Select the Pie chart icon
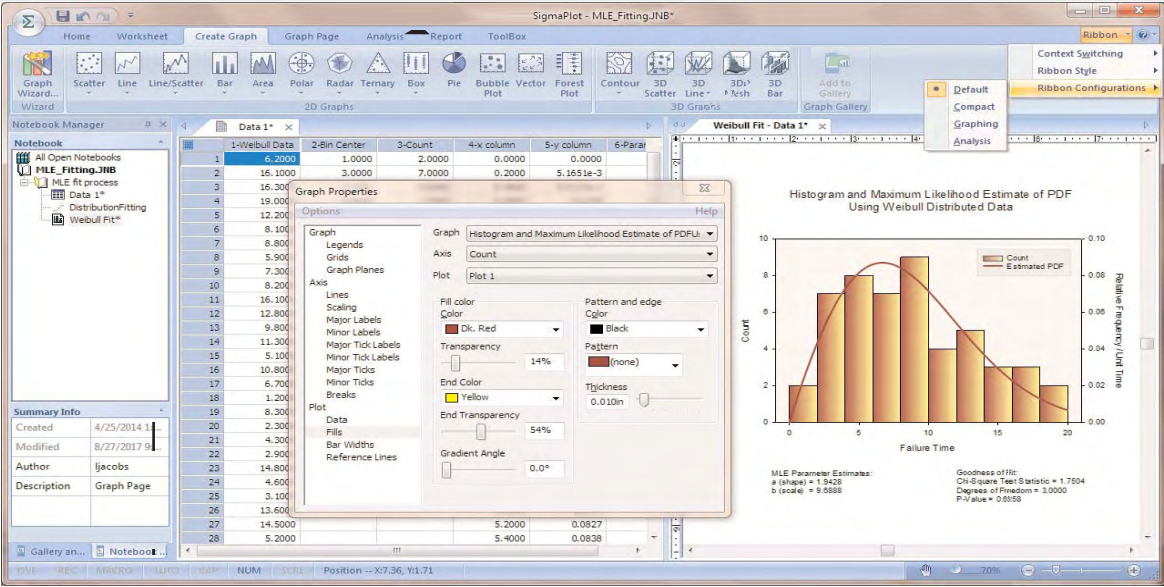The width and height of the screenshot is (1164, 587). [x=454, y=68]
